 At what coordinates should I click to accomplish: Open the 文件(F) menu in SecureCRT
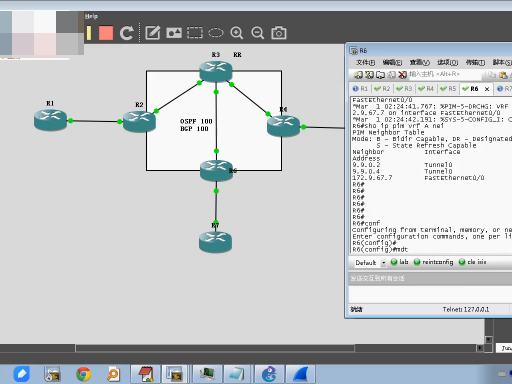point(365,62)
